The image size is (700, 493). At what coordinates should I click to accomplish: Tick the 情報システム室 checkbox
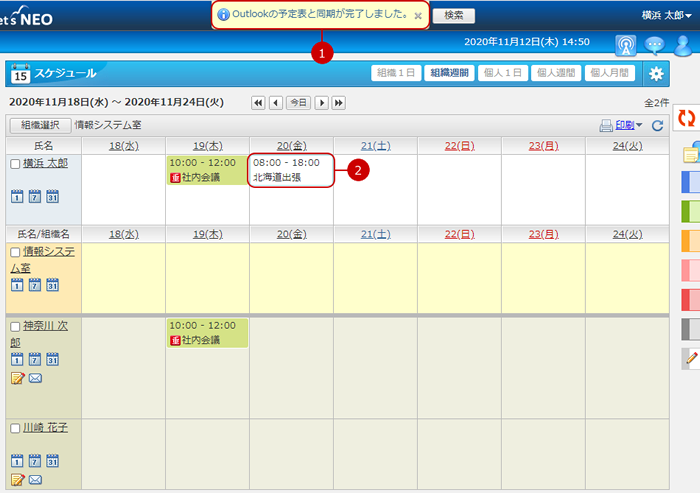click(14, 251)
